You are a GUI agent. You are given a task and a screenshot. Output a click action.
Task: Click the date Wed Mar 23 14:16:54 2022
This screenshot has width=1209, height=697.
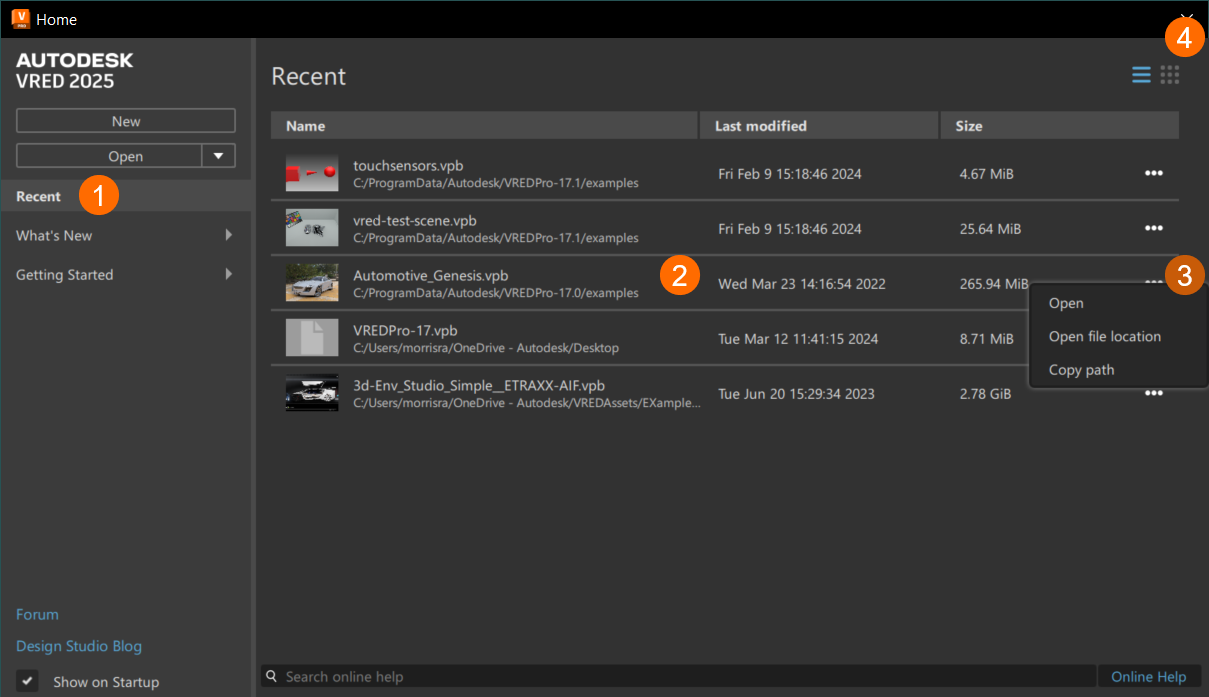802,283
